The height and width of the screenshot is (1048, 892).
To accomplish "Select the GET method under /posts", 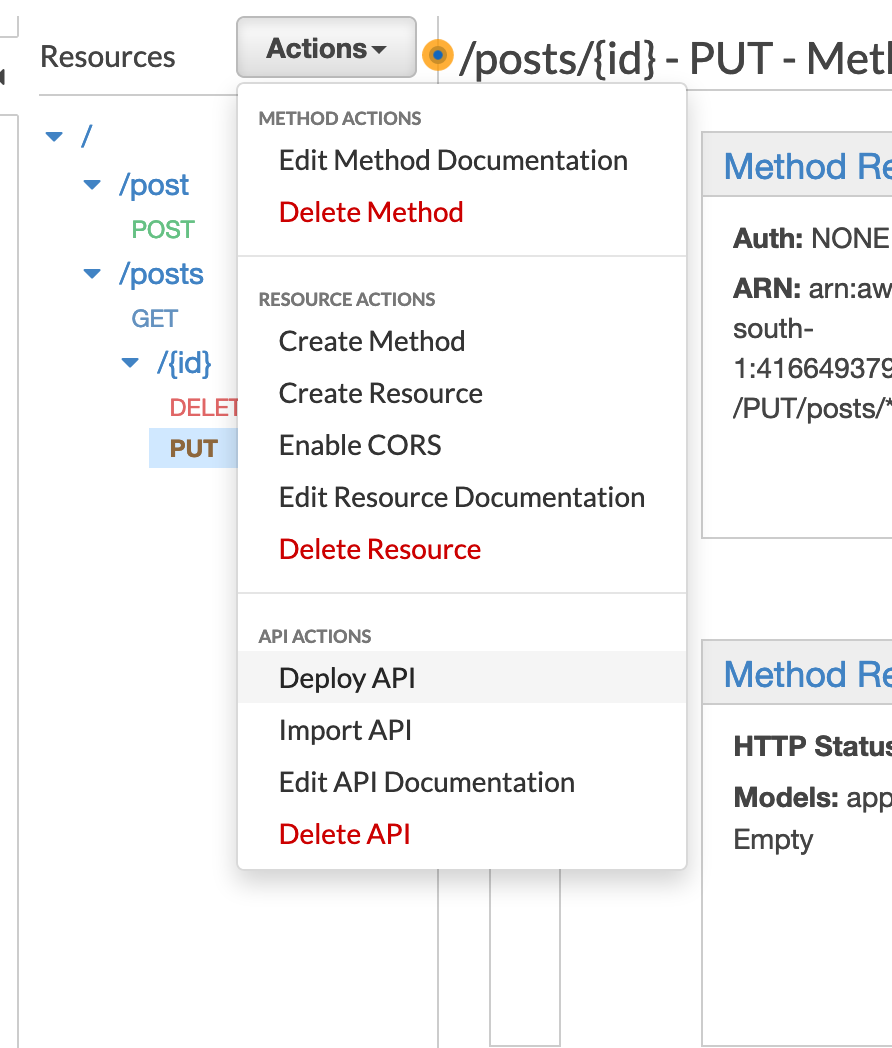I will click(155, 319).
